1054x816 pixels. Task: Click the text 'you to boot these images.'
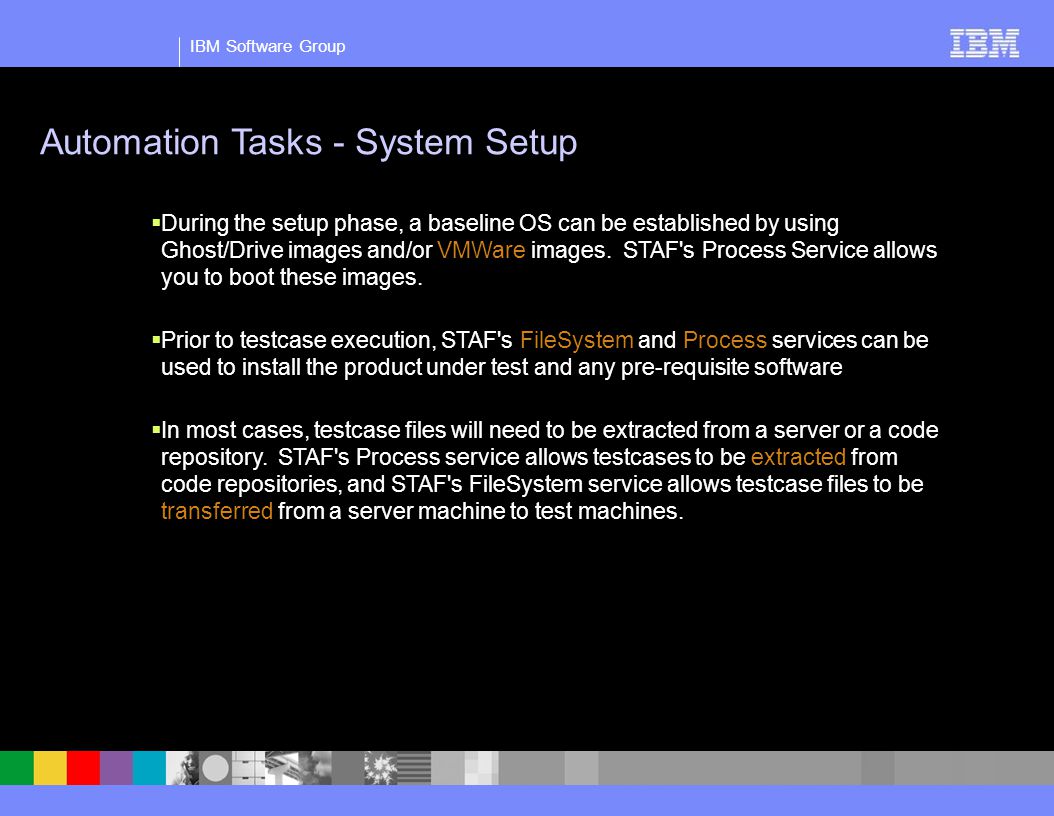pos(292,277)
